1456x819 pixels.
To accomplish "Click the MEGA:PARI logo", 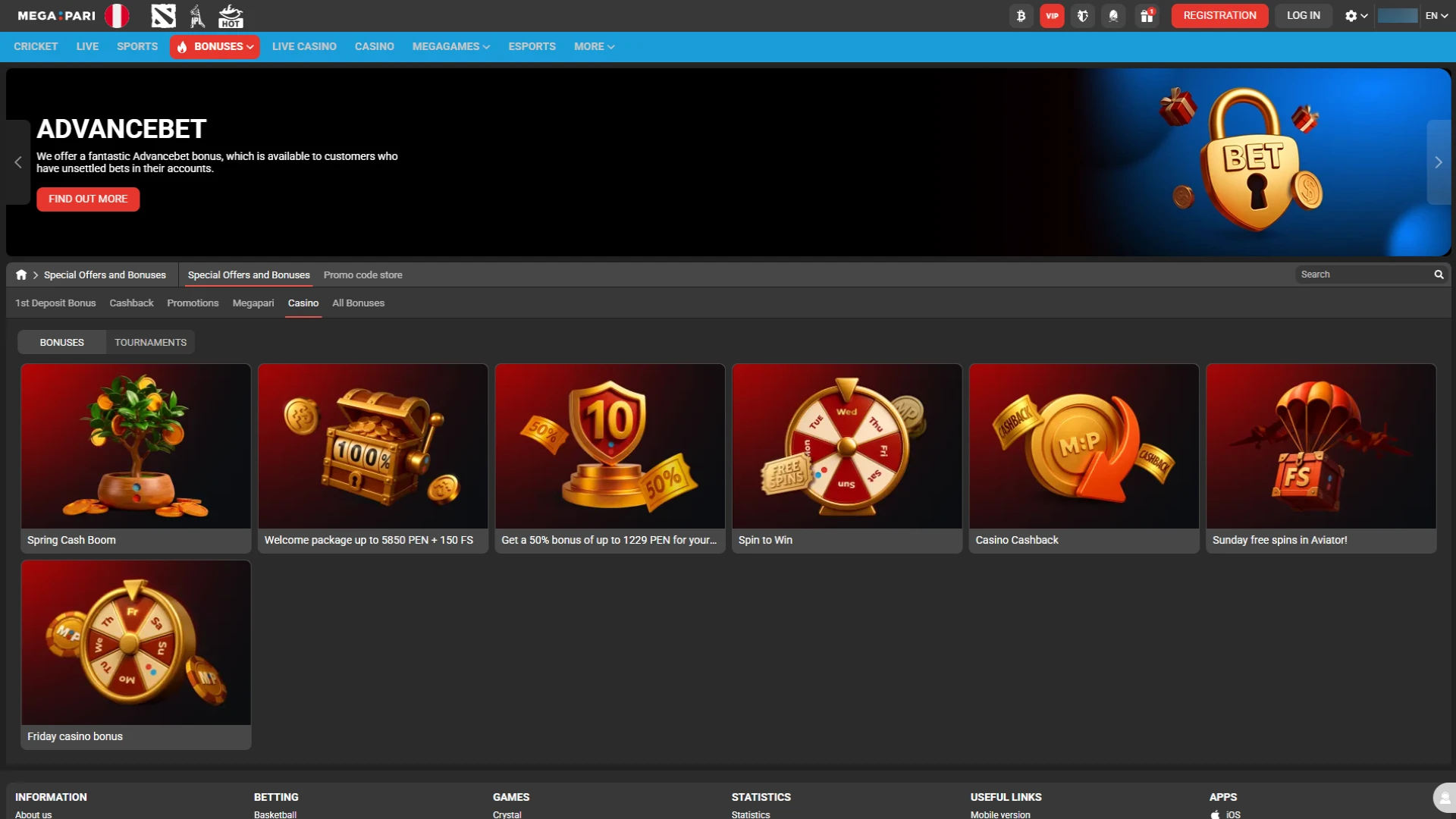I will 57,16.
